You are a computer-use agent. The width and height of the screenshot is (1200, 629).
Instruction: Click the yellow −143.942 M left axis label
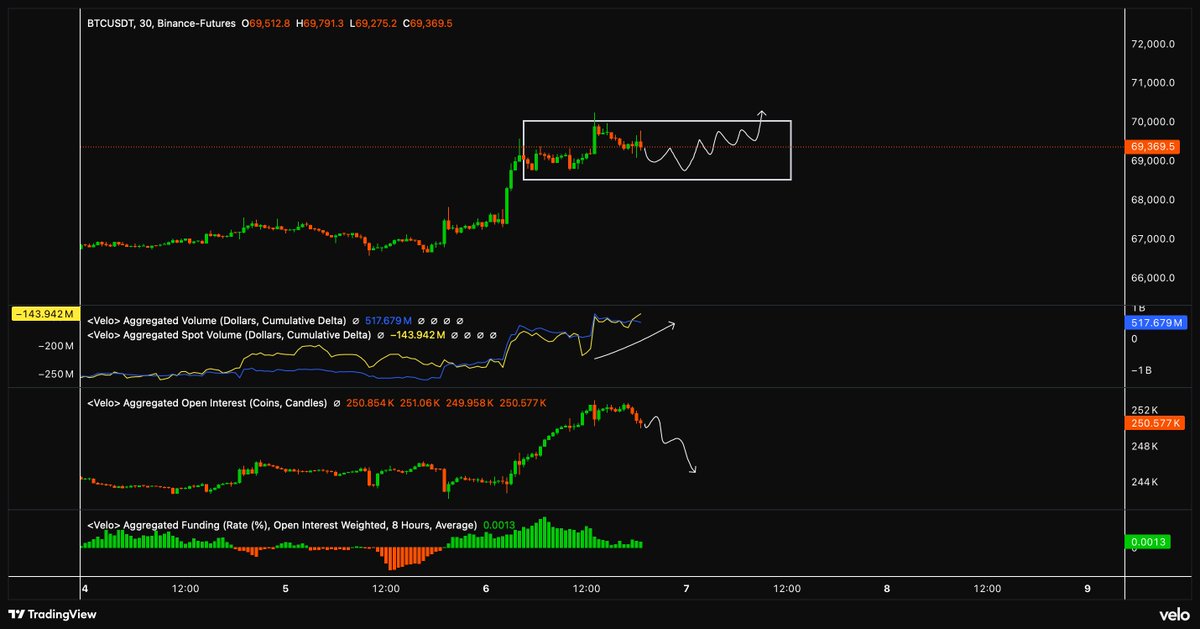click(x=43, y=314)
